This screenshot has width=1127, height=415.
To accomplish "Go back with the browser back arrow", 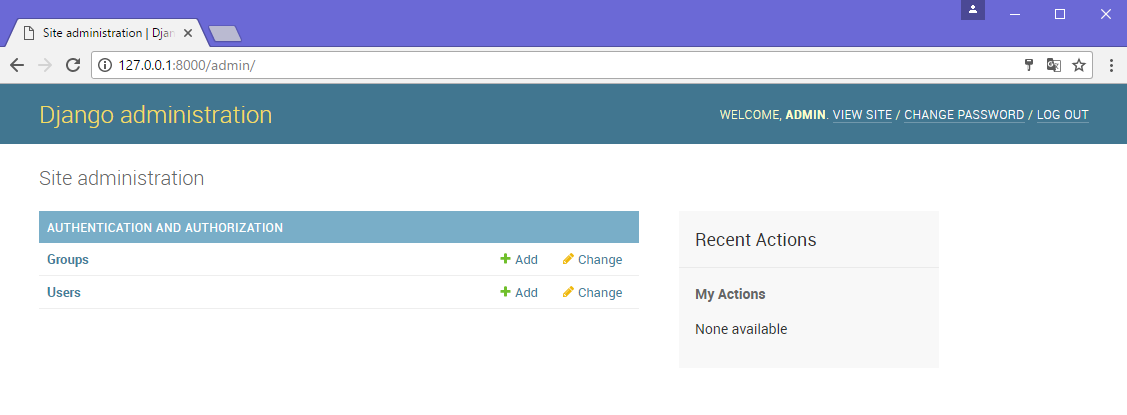I will pos(17,65).
